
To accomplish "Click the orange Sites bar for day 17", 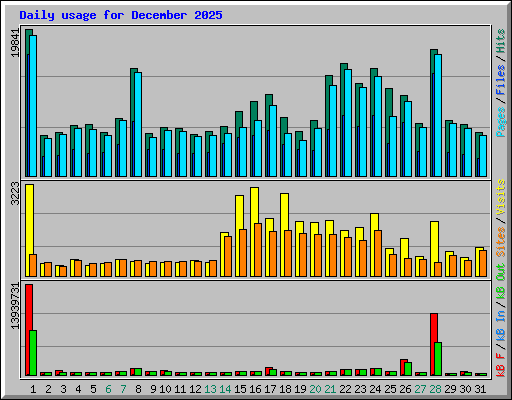I will tap(273, 254).
